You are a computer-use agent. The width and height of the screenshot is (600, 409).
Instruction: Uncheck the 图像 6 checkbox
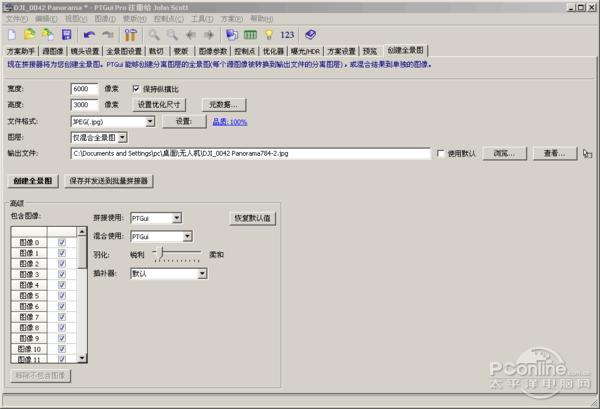coord(62,306)
